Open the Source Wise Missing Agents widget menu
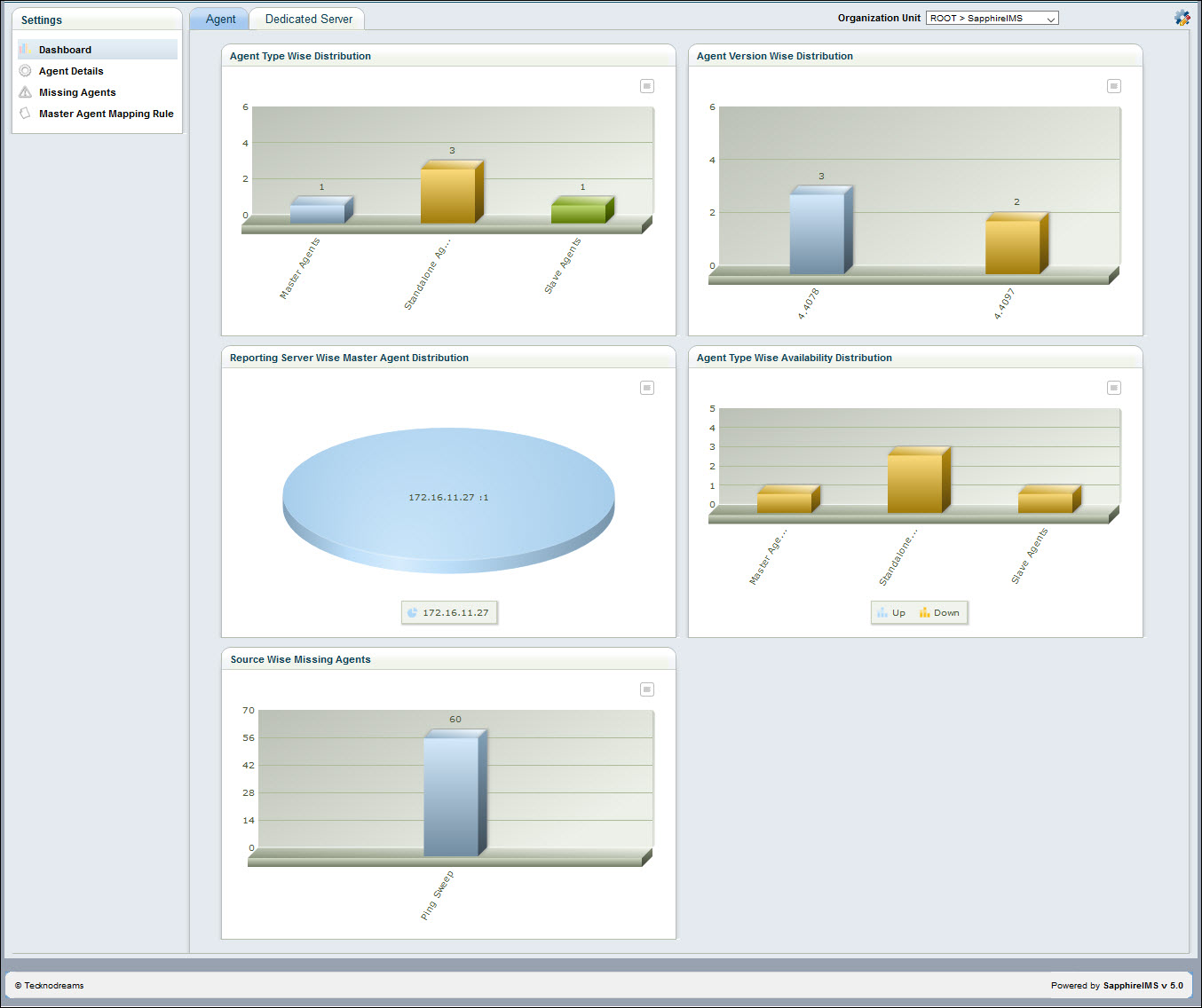 pos(647,689)
